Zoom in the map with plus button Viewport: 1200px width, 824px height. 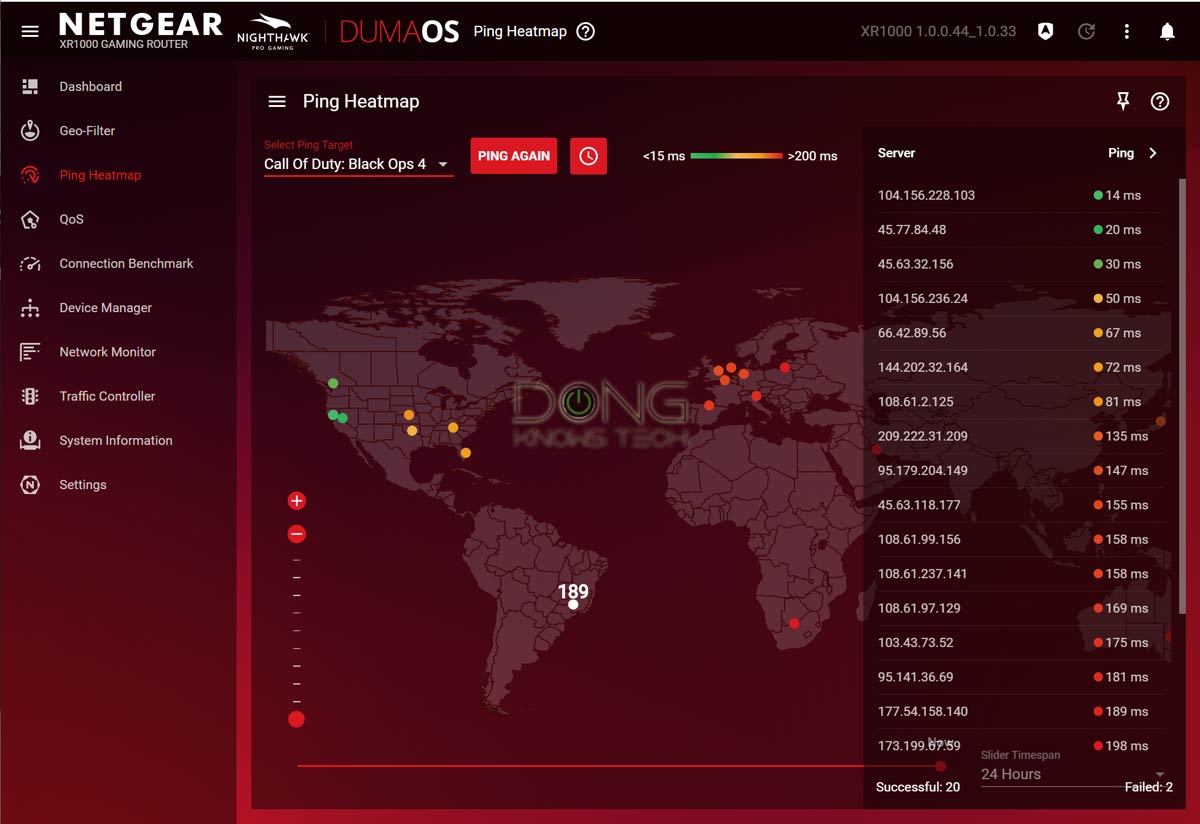296,501
